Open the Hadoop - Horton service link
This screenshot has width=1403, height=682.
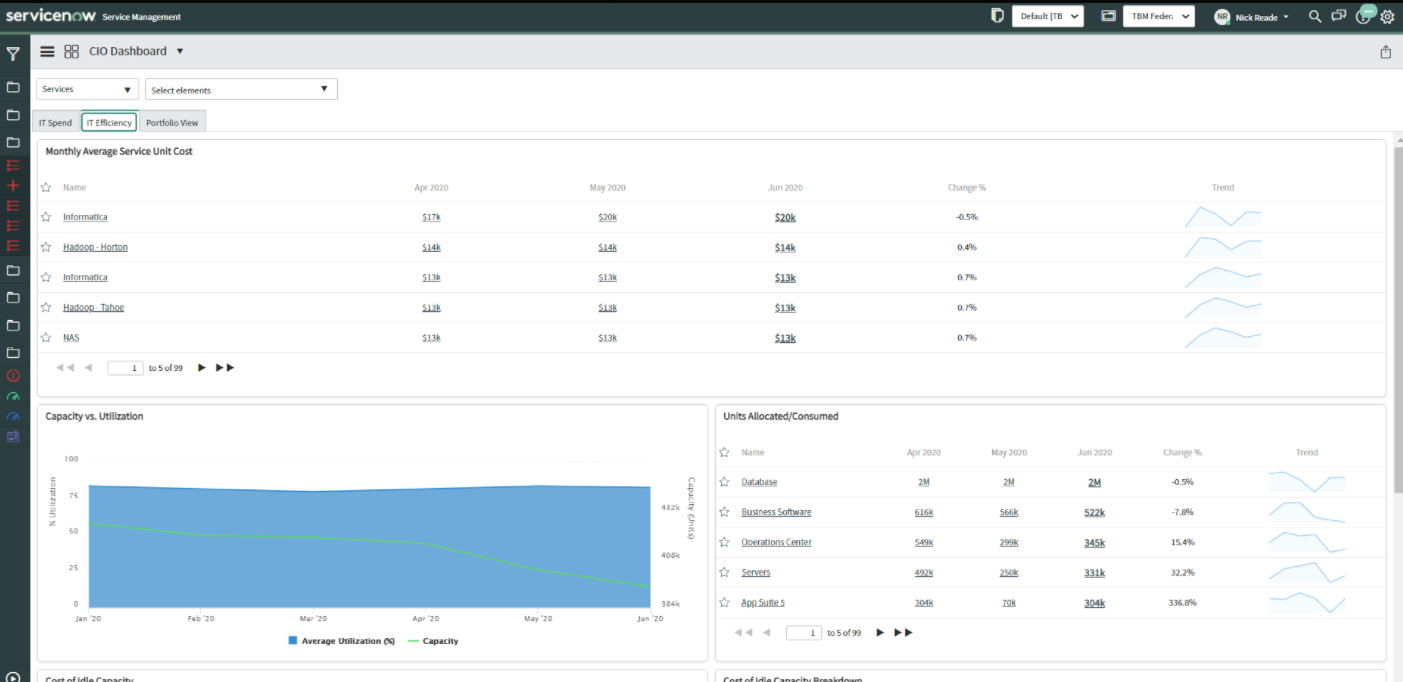[x=95, y=247]
